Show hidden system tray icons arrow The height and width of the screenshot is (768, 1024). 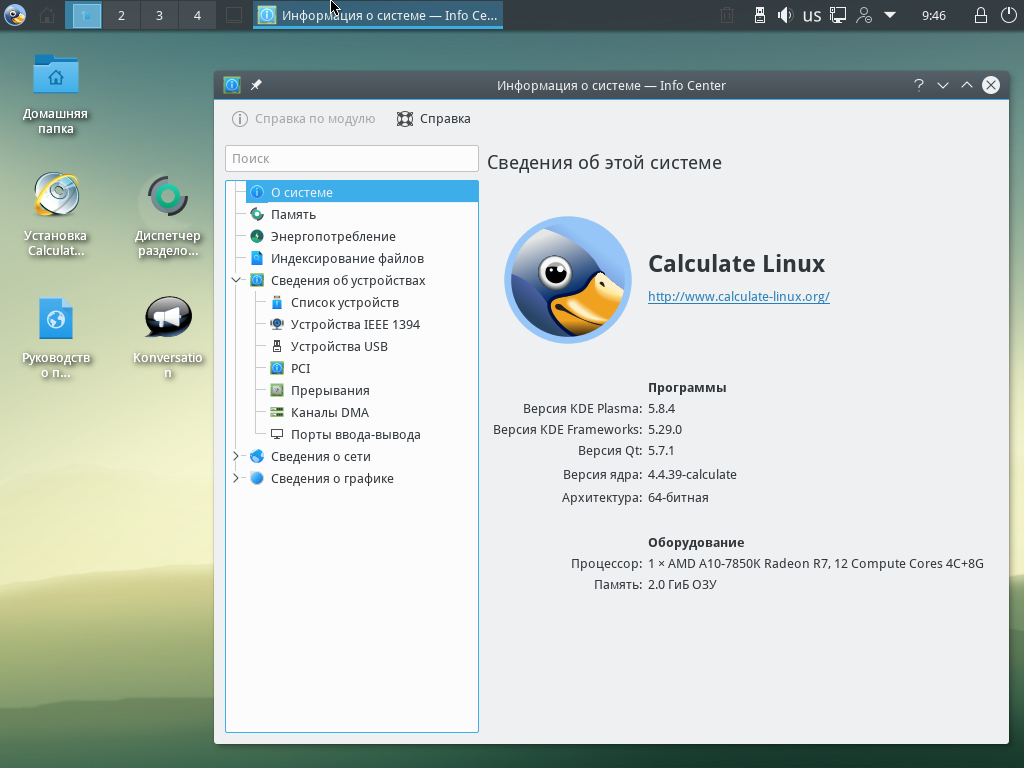coord(889,15)
